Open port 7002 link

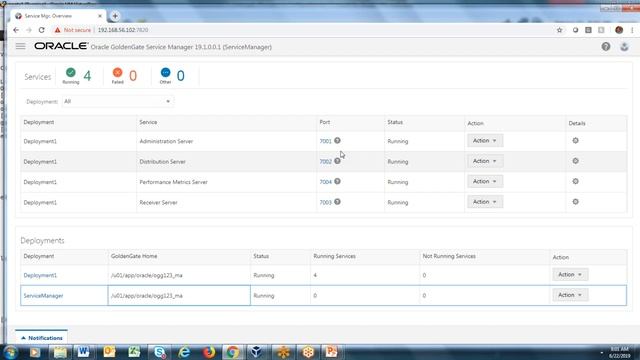[x=325, y=162]
